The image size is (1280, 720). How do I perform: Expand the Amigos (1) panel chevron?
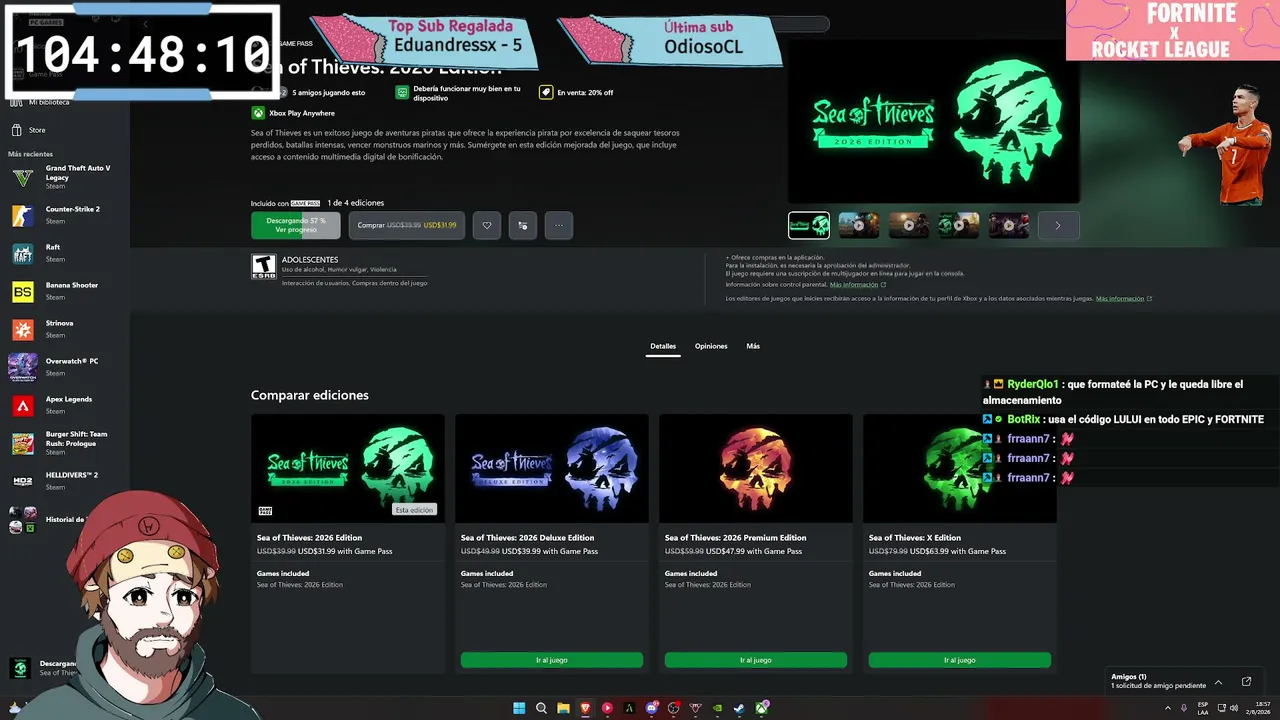[1218, 682]
